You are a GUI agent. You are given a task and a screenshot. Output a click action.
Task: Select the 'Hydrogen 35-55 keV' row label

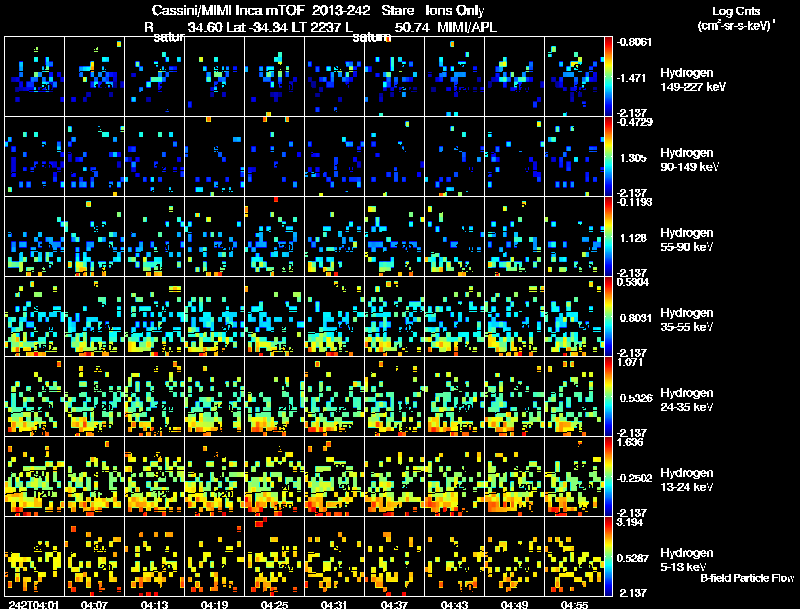[687, 320]
